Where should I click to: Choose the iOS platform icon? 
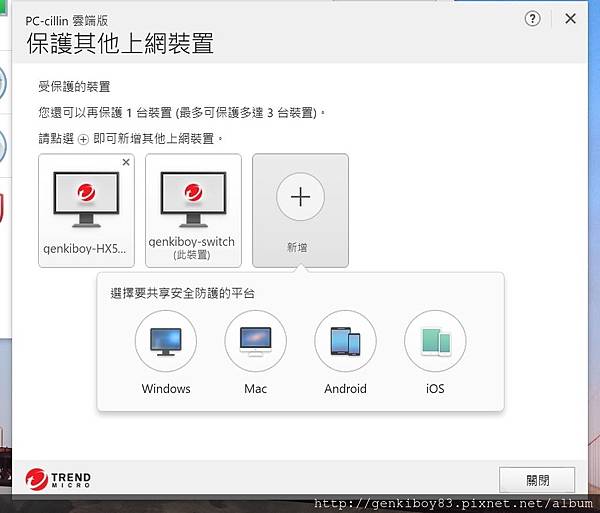tap(435, 341)
